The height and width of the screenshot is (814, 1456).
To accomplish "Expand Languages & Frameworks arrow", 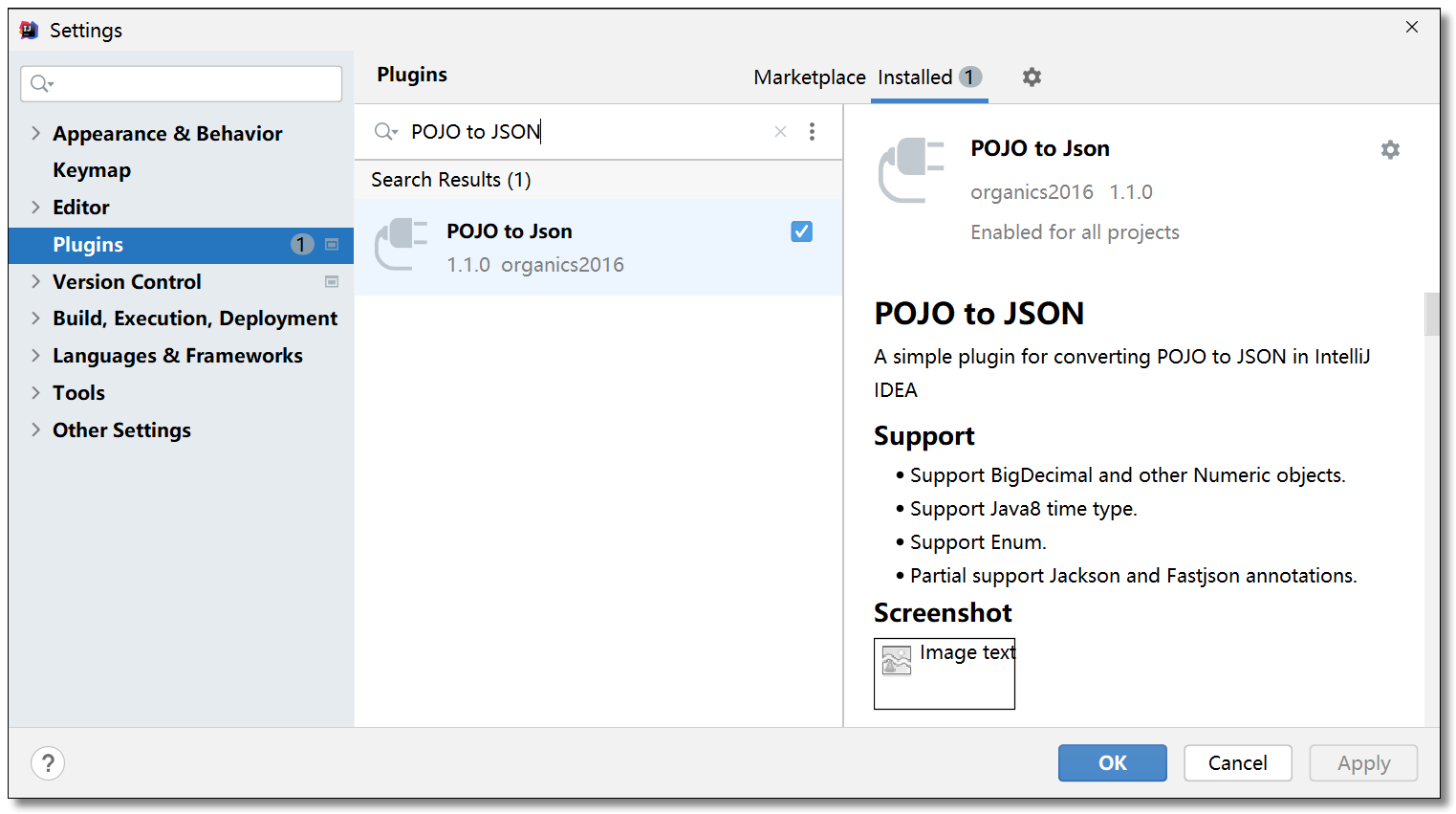I will (35, 355).
